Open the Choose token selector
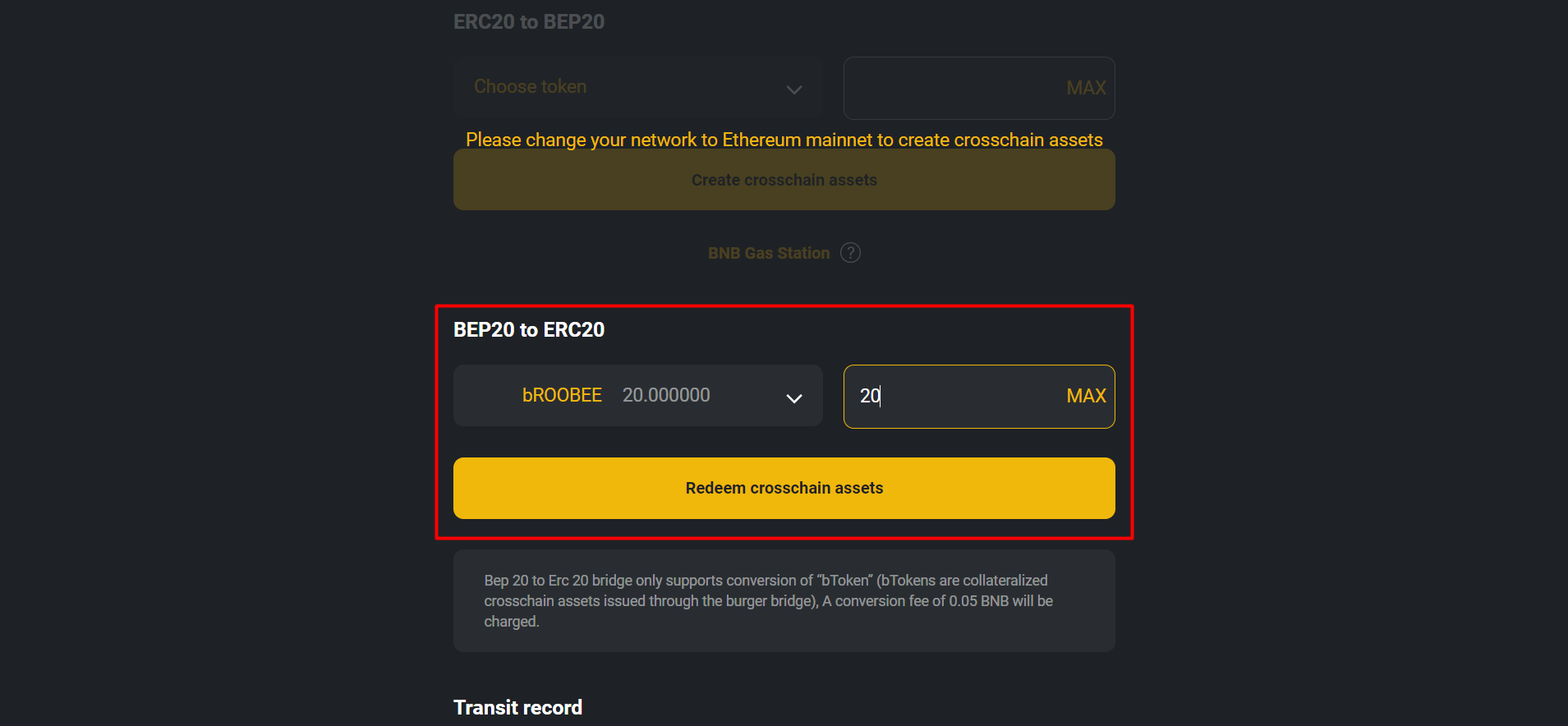This screenshot has height=726, width=1568. [638, 88]
